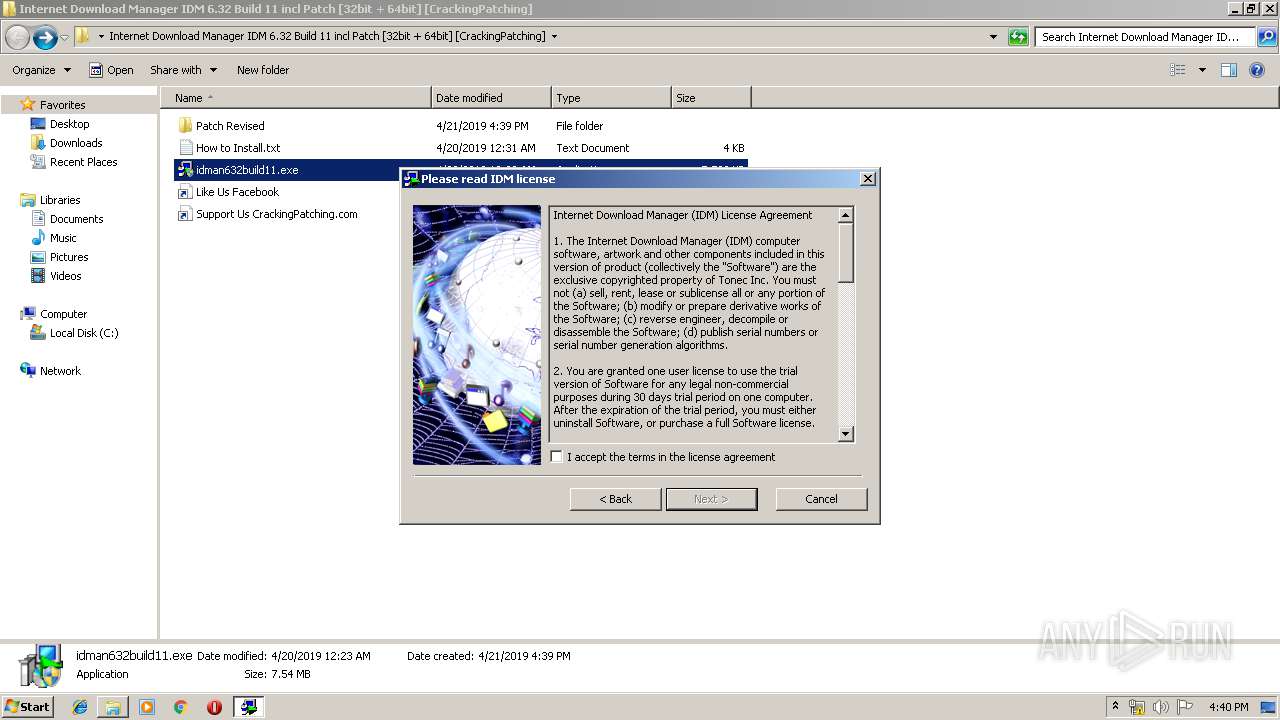Click the search magnifier icon
This screenshot has height=720, width=1280.
(1267, 37)
